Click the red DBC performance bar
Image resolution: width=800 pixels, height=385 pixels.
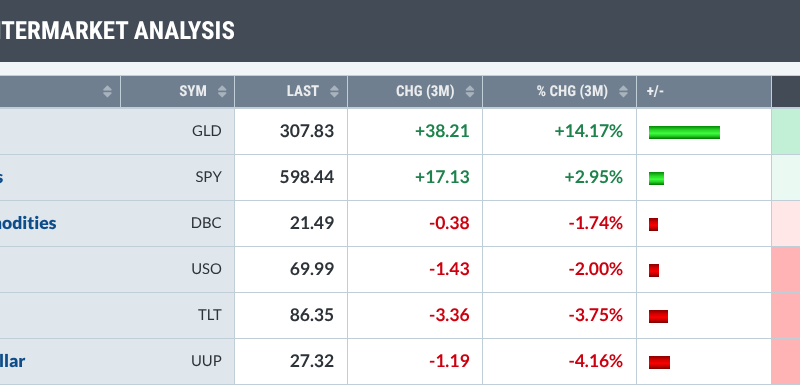coord(654,224)
